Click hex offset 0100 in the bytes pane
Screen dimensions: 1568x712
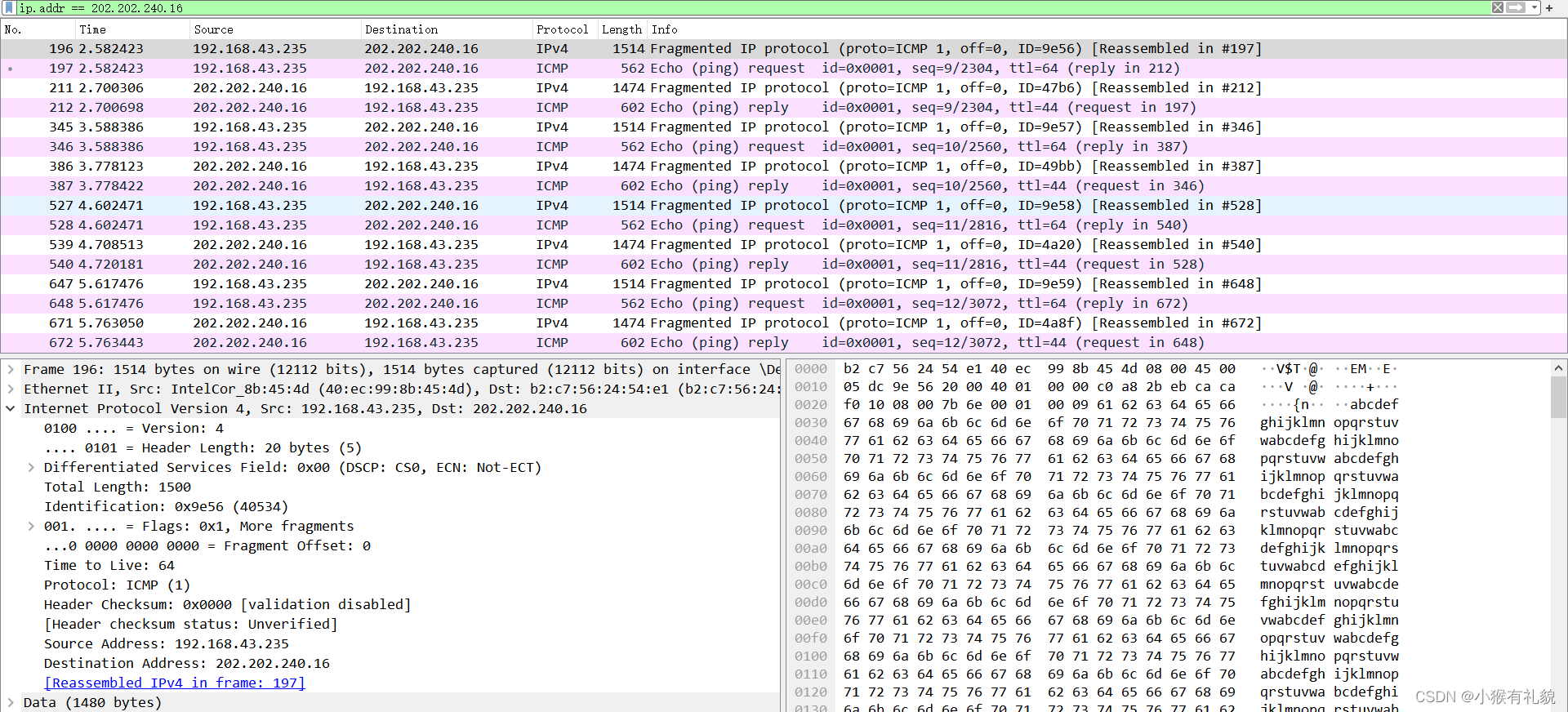[810, 656]
